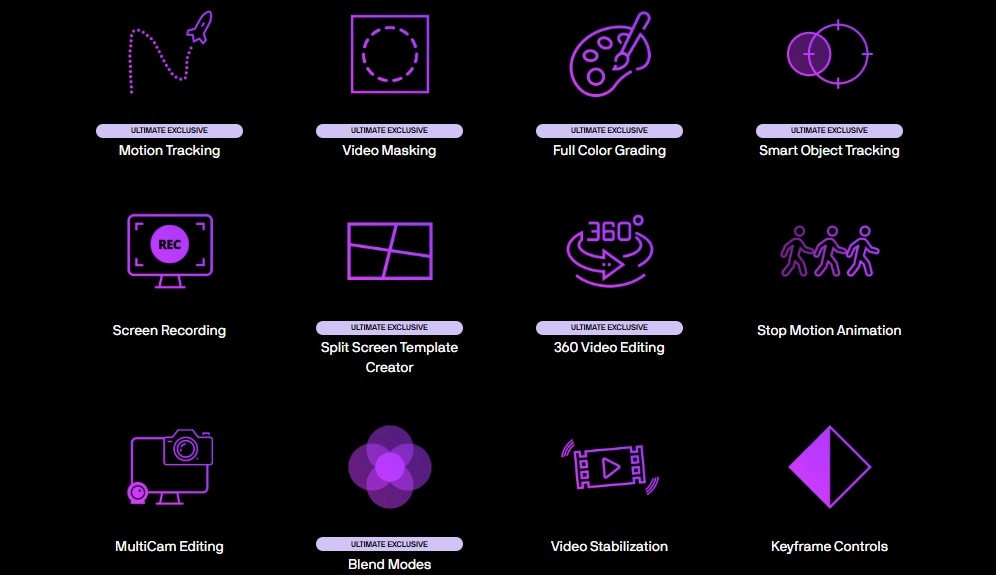This screenshot has width=996, height=575.
Task: Click the Full Color Grading palette icon
Action: pyautogui.click(x=610, y=54)
